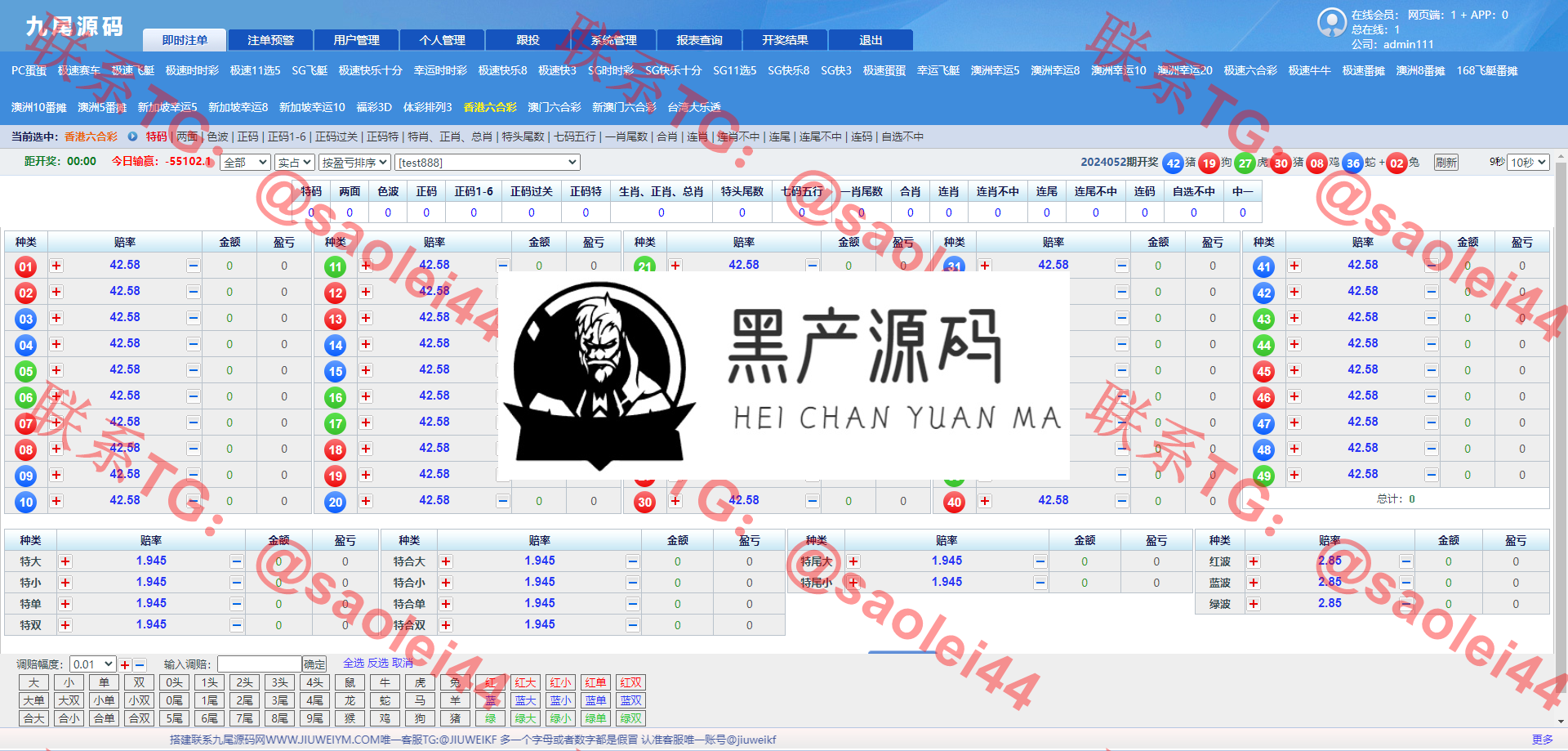The height and width of the screenshot is (751, 1568).
Task: Click the 42.58 odds value in row 05
Action: (125, 369)
